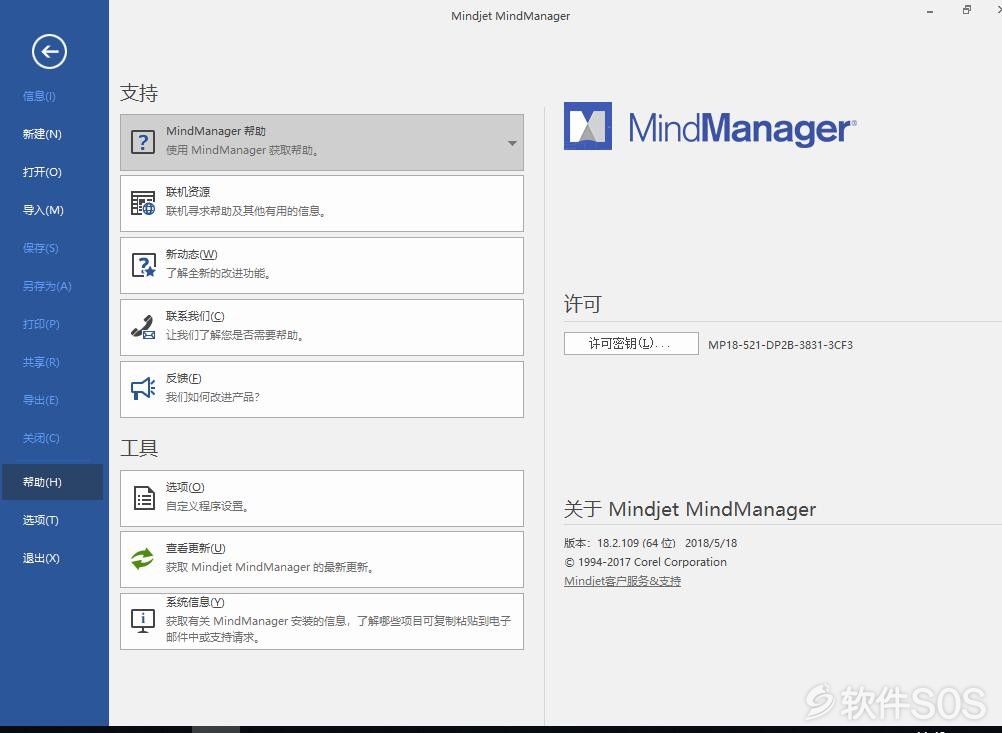Click the 查看更新 green arrows icon
This screenshot has width=1002, height=733.
[x=143, y=559]
